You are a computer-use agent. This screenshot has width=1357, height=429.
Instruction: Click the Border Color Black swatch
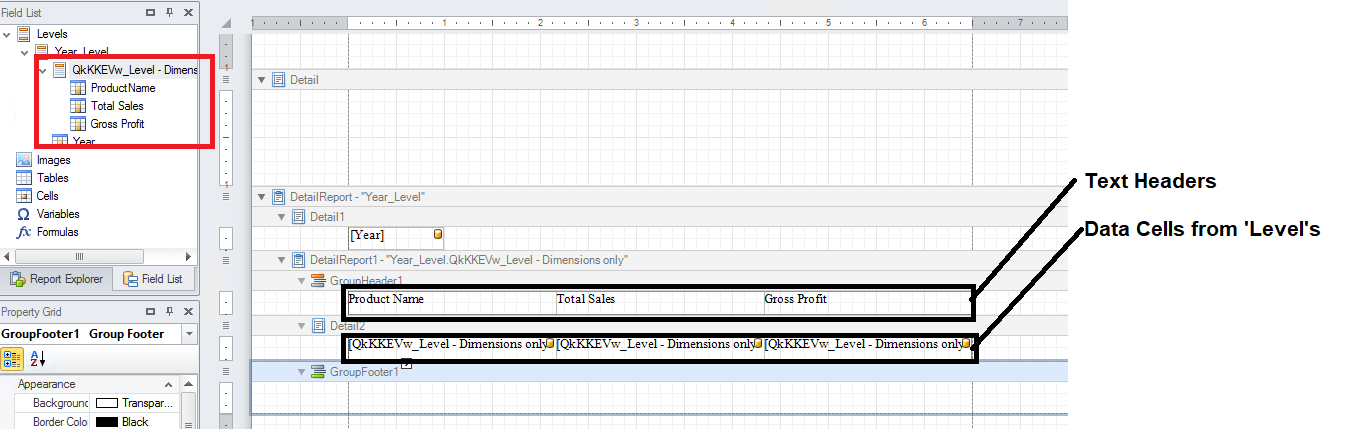106,422
